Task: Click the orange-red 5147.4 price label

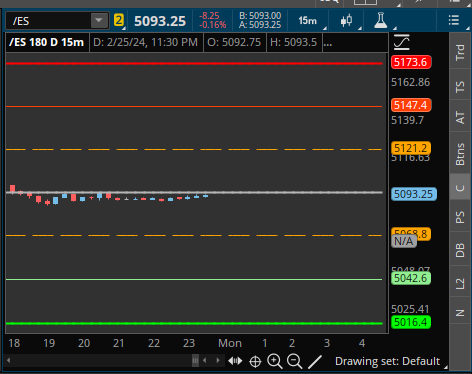Action: point(411,105)
